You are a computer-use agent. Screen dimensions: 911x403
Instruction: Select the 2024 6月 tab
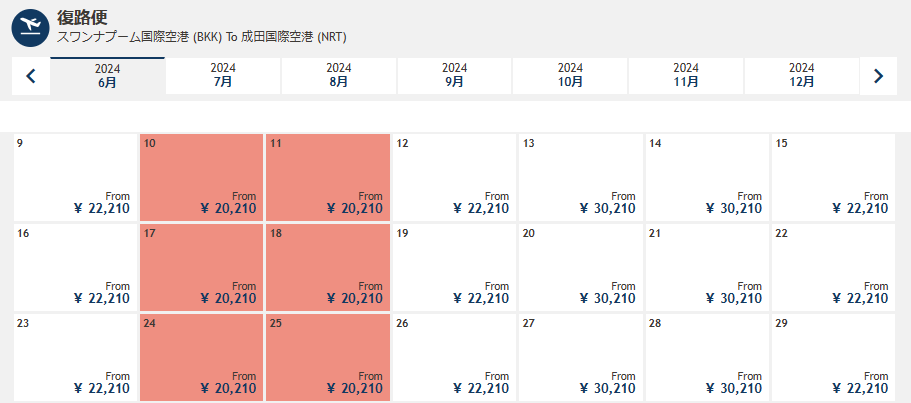point(107,76)
